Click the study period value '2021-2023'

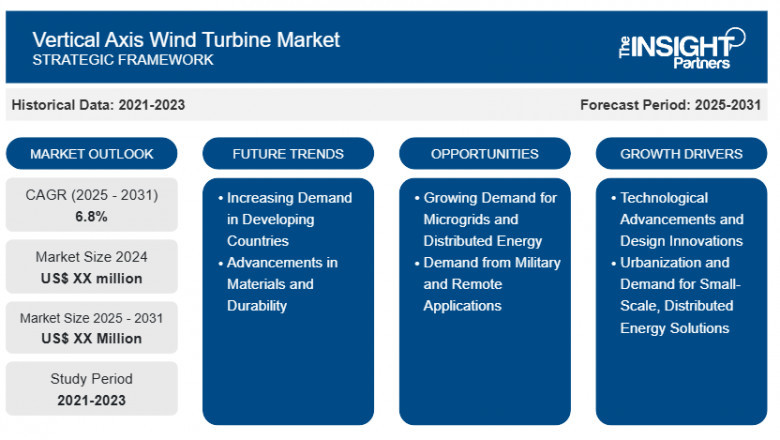pyautogui.click(x=92, y=400)
